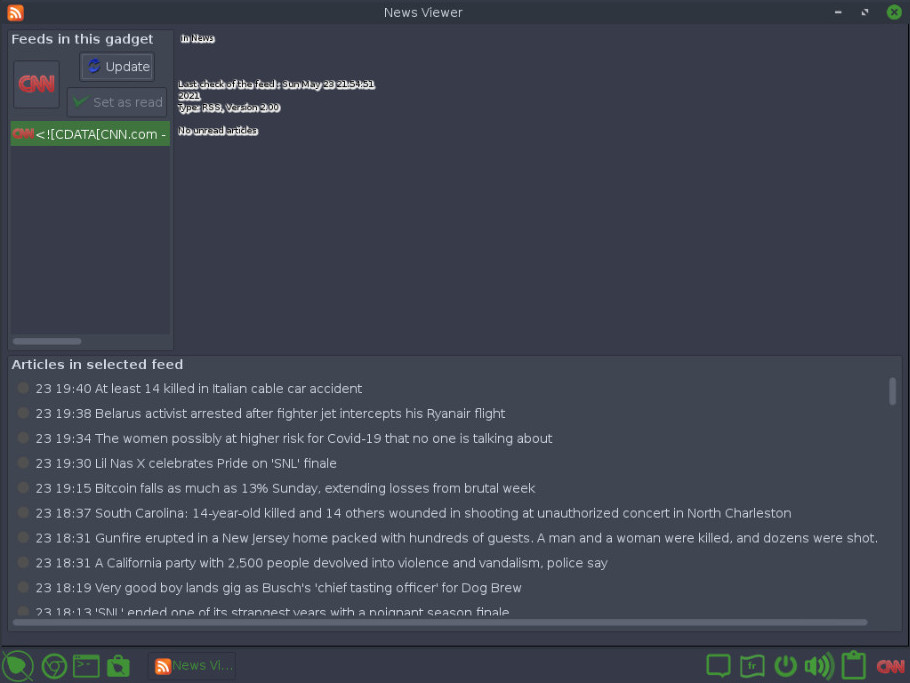Click the RSS icon in title bar
Screen dimensions: 910x683
pos(16,12)
